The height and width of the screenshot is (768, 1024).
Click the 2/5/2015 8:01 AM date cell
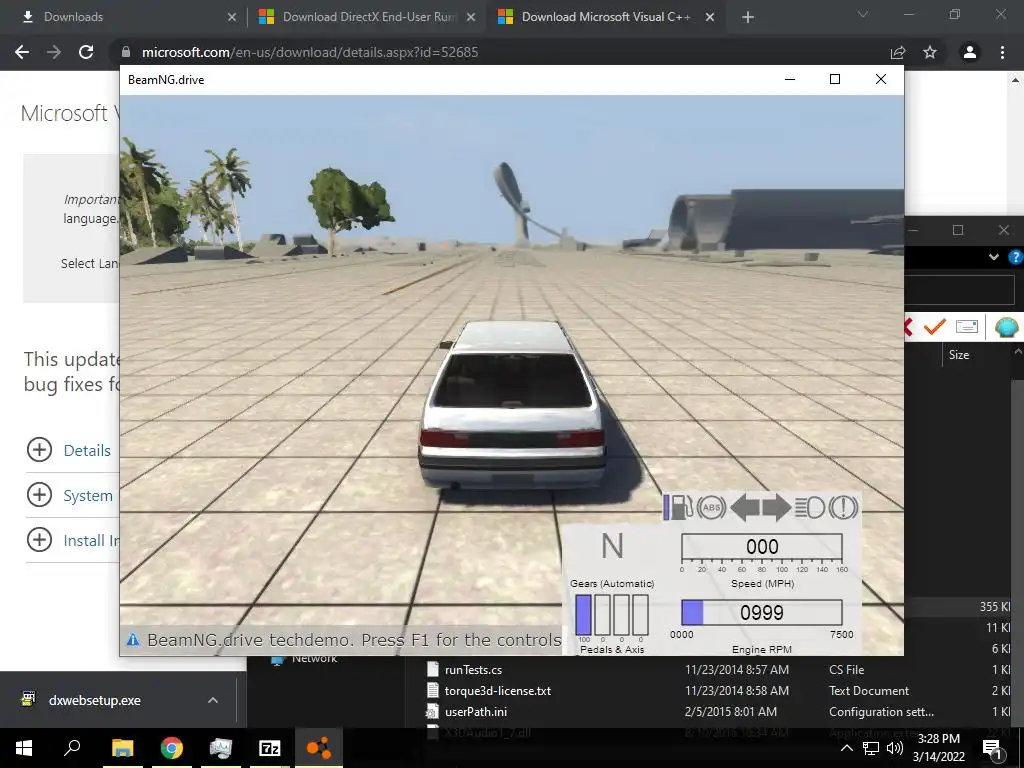731,711
